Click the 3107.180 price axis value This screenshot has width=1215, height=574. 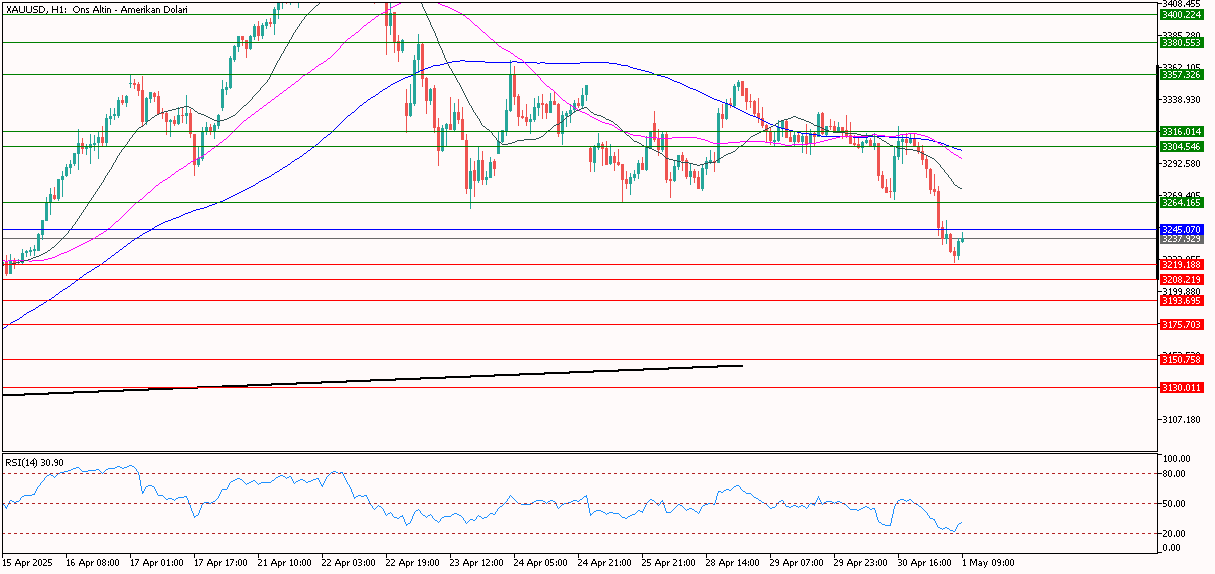pyautogui.click(x=1181, y=419)
